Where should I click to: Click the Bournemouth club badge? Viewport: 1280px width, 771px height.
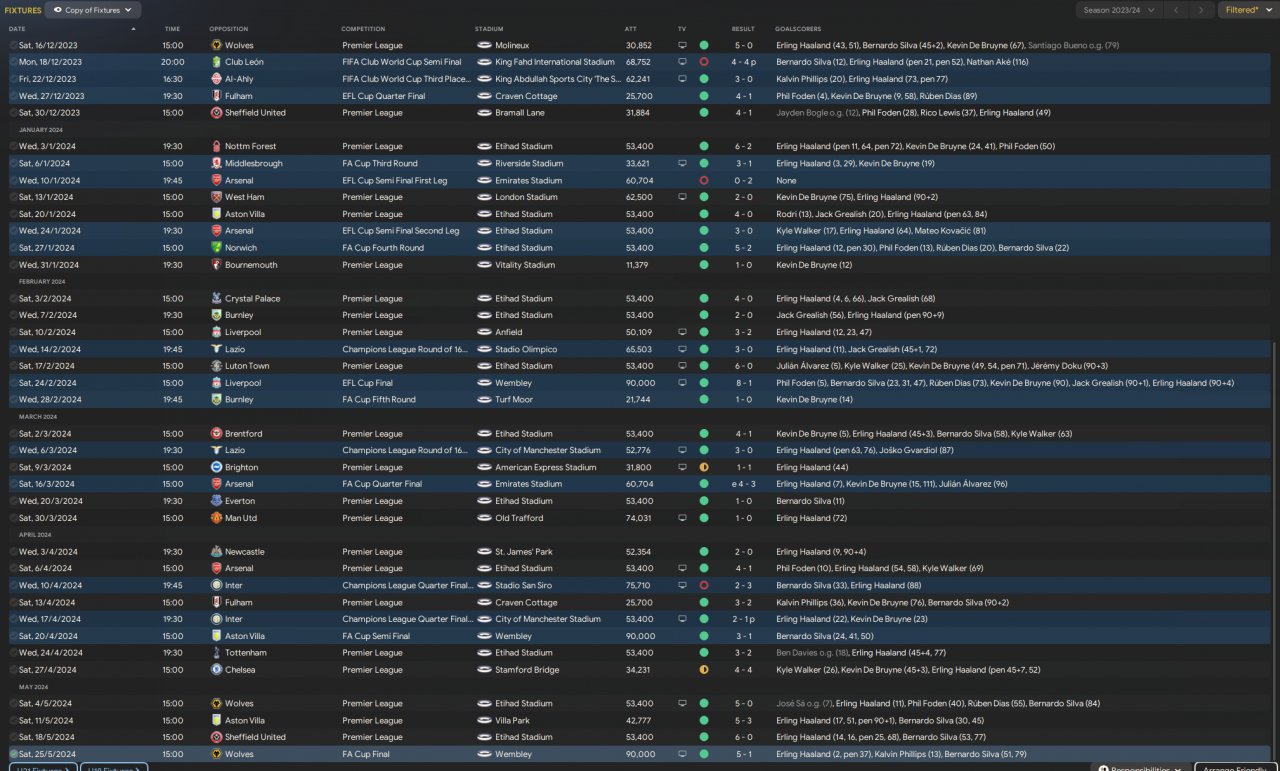[x=216, y=265]
